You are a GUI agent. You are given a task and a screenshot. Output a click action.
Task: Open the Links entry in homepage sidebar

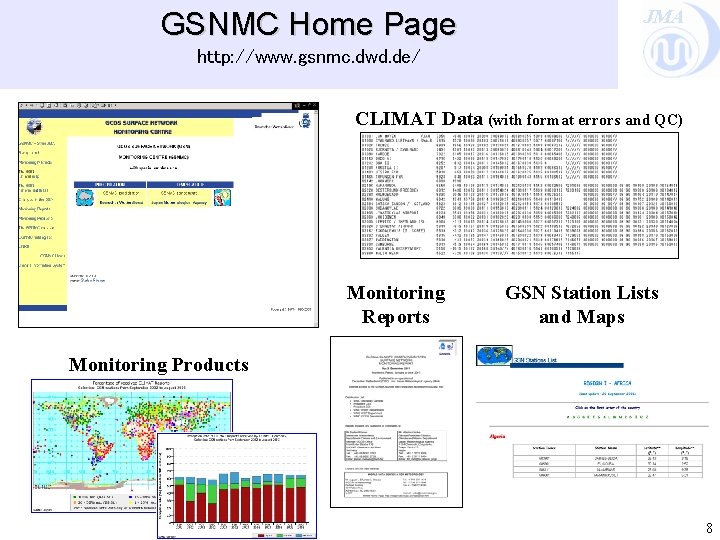tap(23, 247)
